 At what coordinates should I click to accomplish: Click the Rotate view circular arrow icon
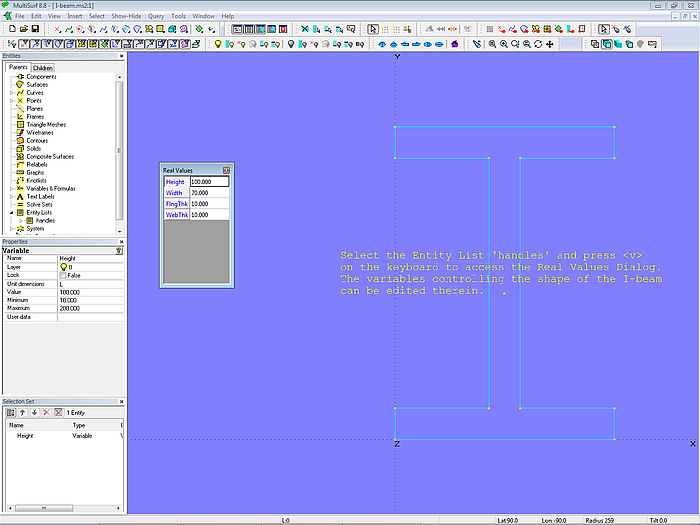[539, 44]
